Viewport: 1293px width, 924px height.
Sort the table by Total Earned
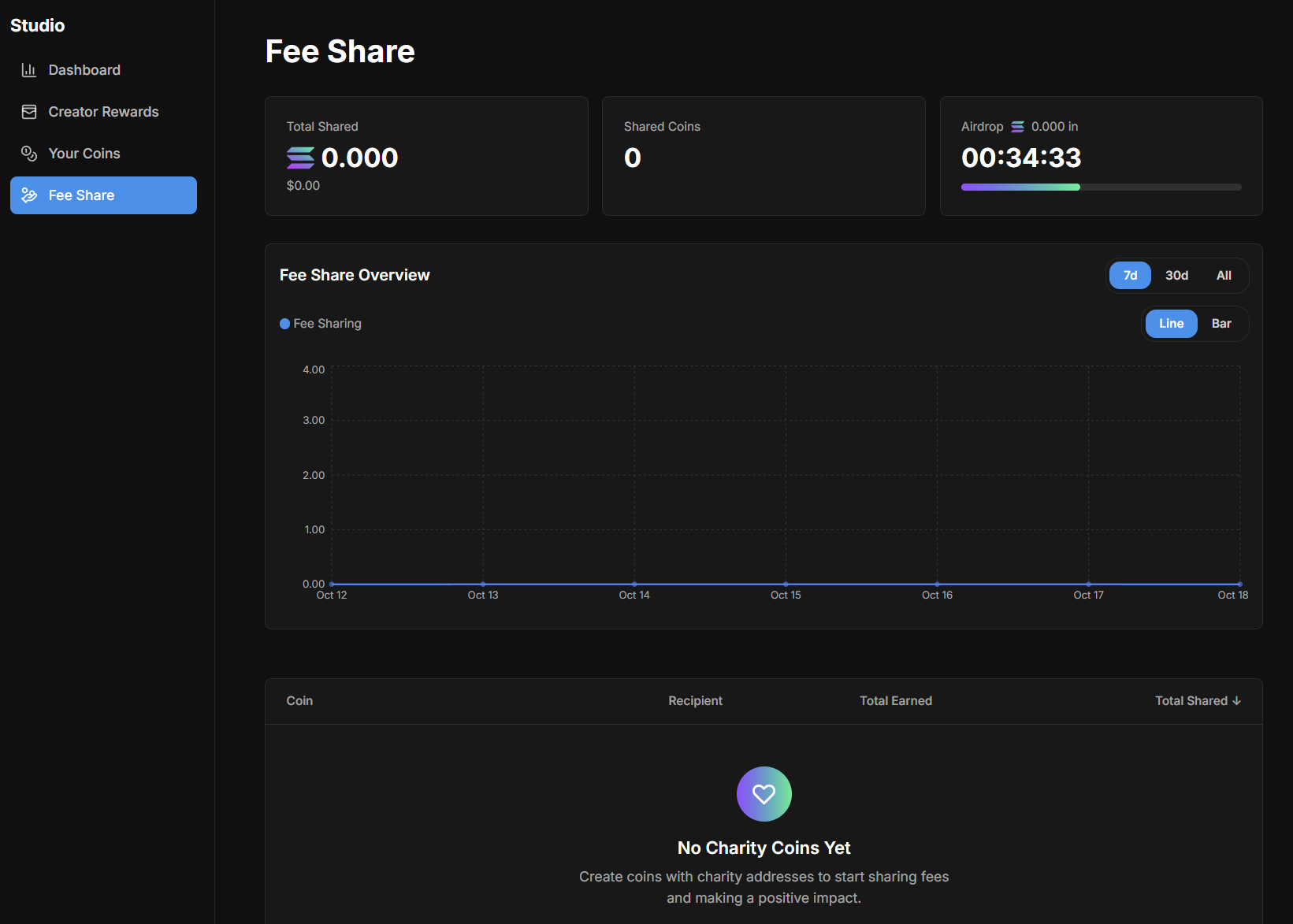click(896, 700)
